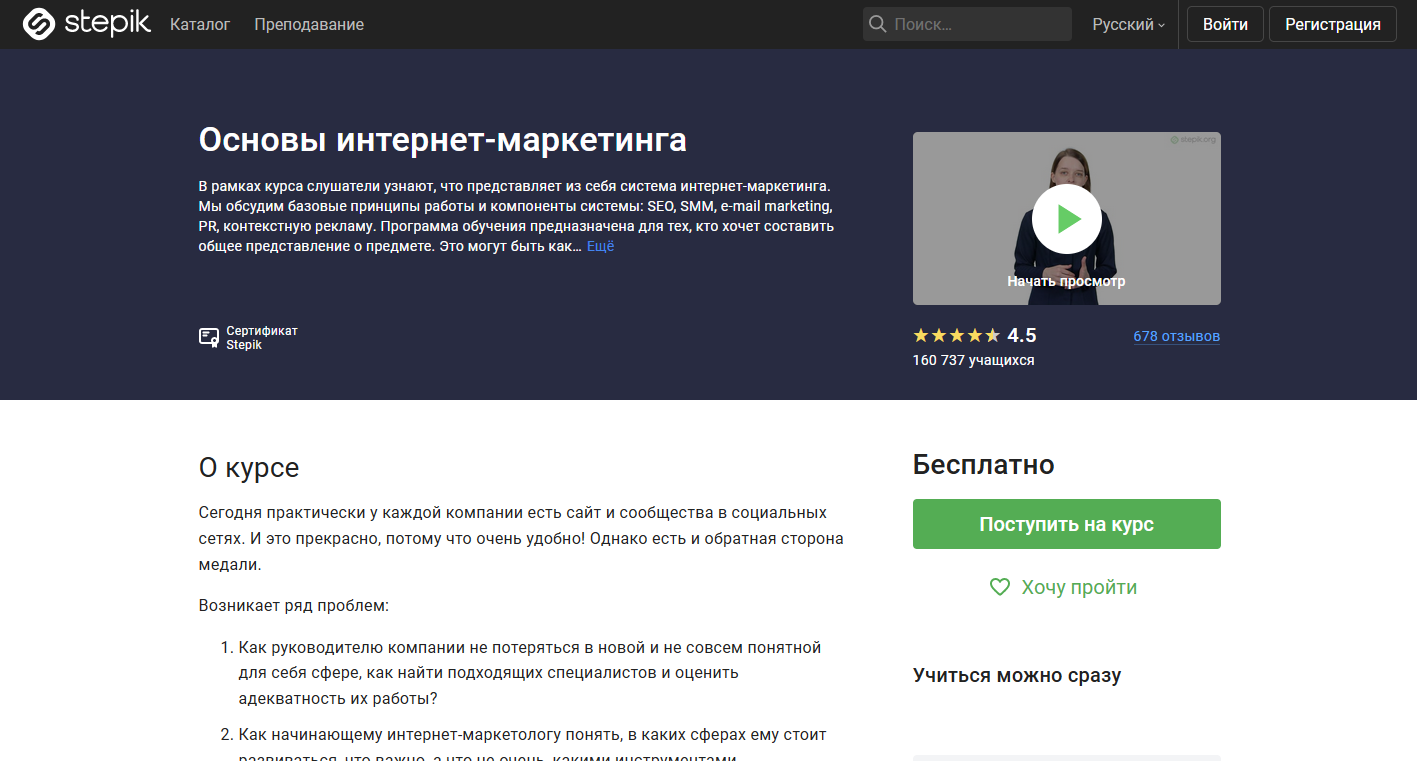Viewport: 1417px width, 761px height.
Task: Click Начать просмотр to start the video
Action: coord(1065,281)
